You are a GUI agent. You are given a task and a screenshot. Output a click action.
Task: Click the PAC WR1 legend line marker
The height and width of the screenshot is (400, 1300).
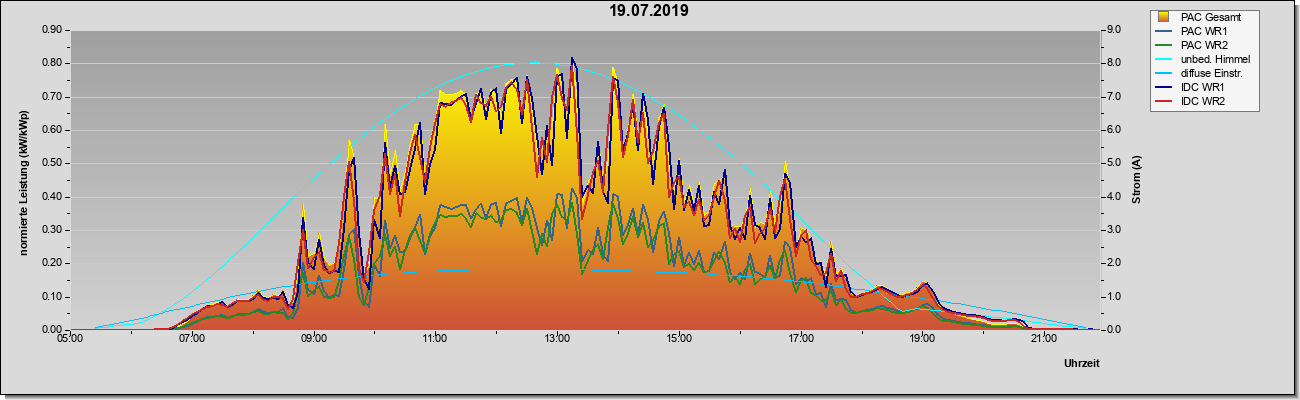tap(1164, 31)
